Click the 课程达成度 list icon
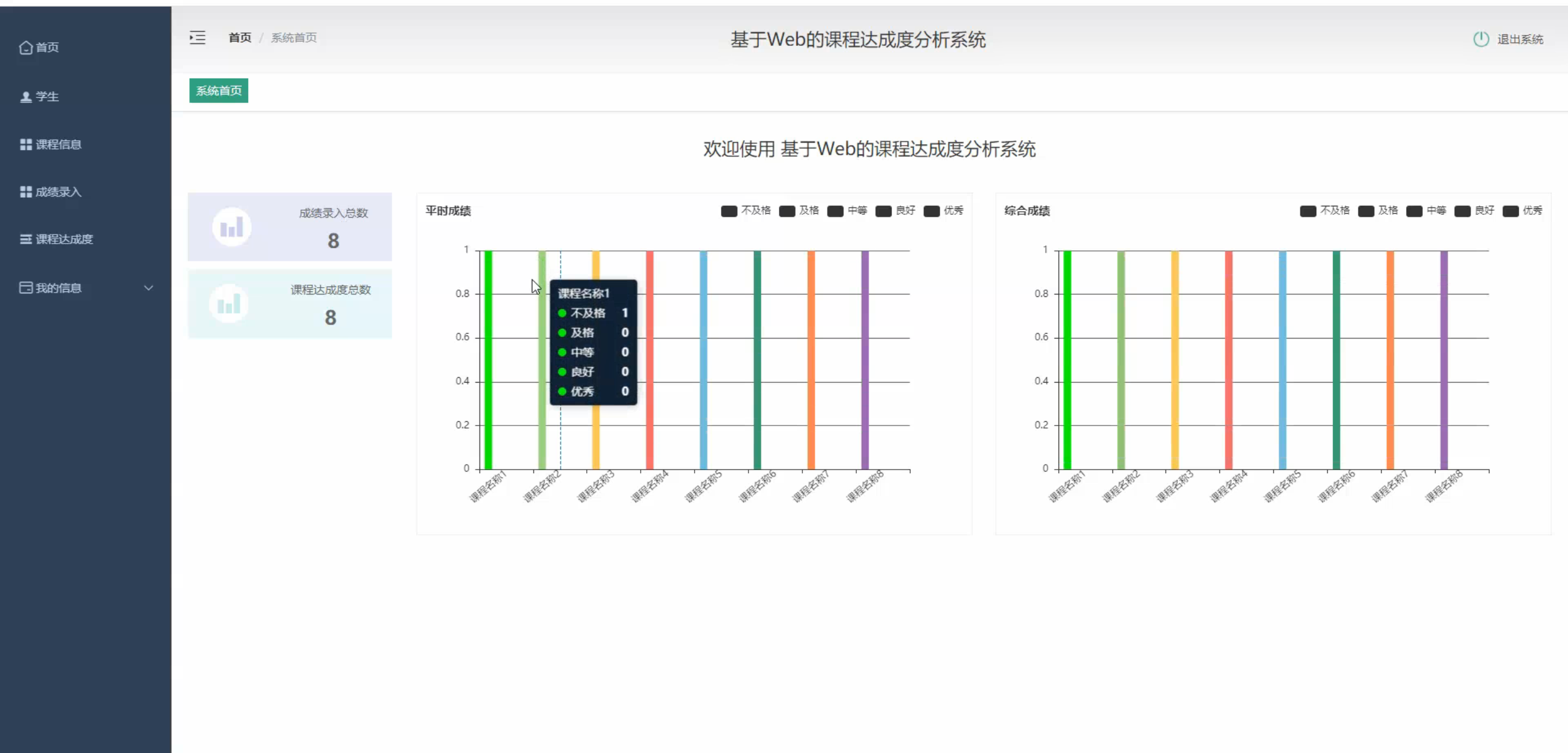This screenshot has height=753, width=1568. (26, 239)
